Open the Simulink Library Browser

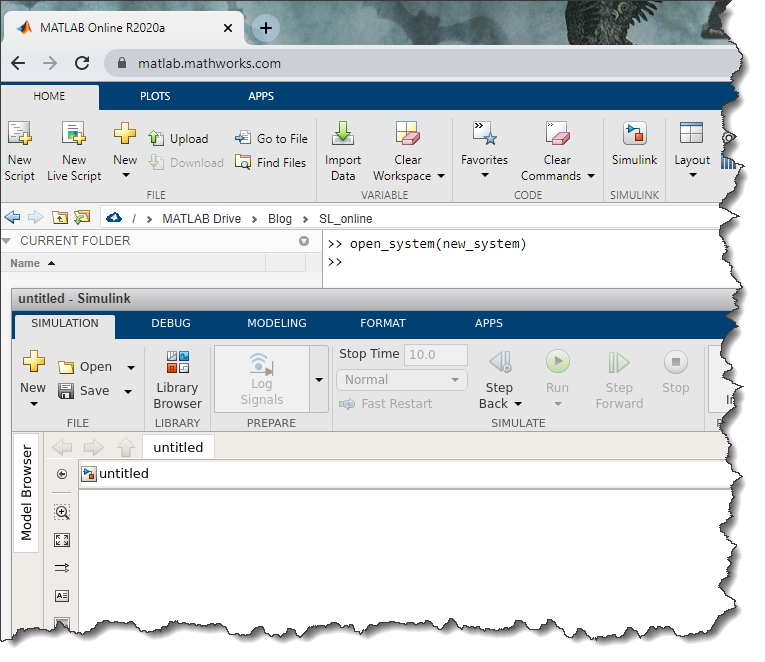pyautogui.click(x=177, y=379)
